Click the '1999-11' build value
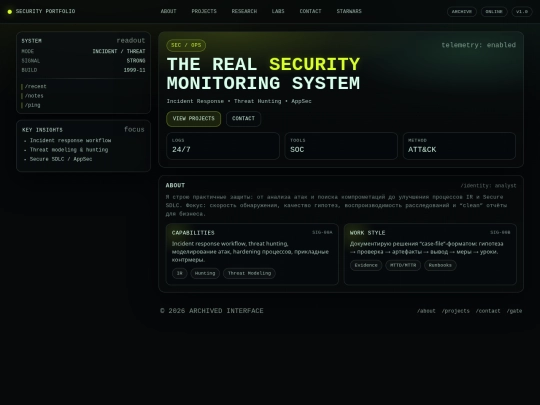Screen dimensions: 540x405 pyautogui.click(x=134, y=70)
